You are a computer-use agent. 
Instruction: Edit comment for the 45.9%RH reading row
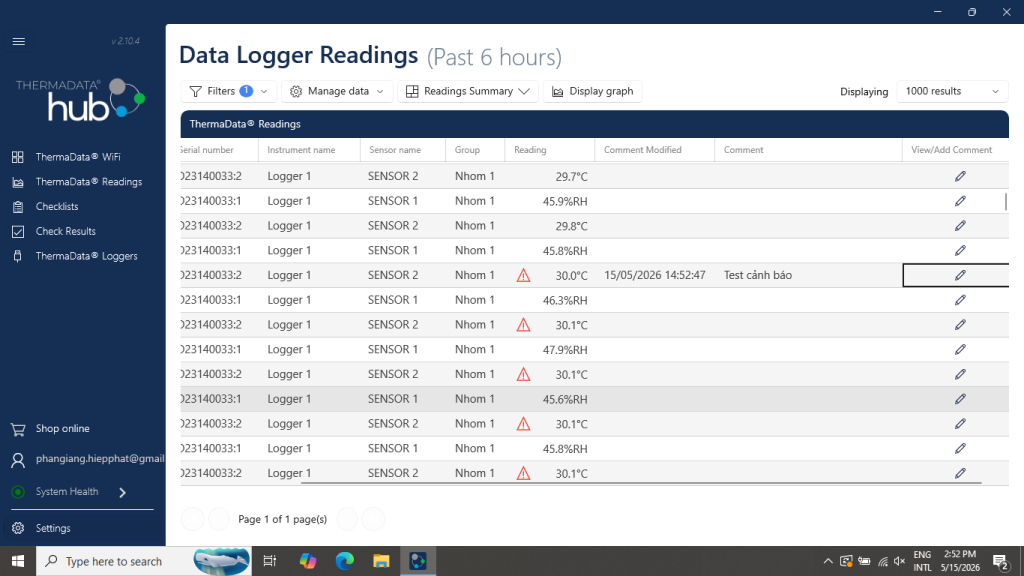coord(960,201)
